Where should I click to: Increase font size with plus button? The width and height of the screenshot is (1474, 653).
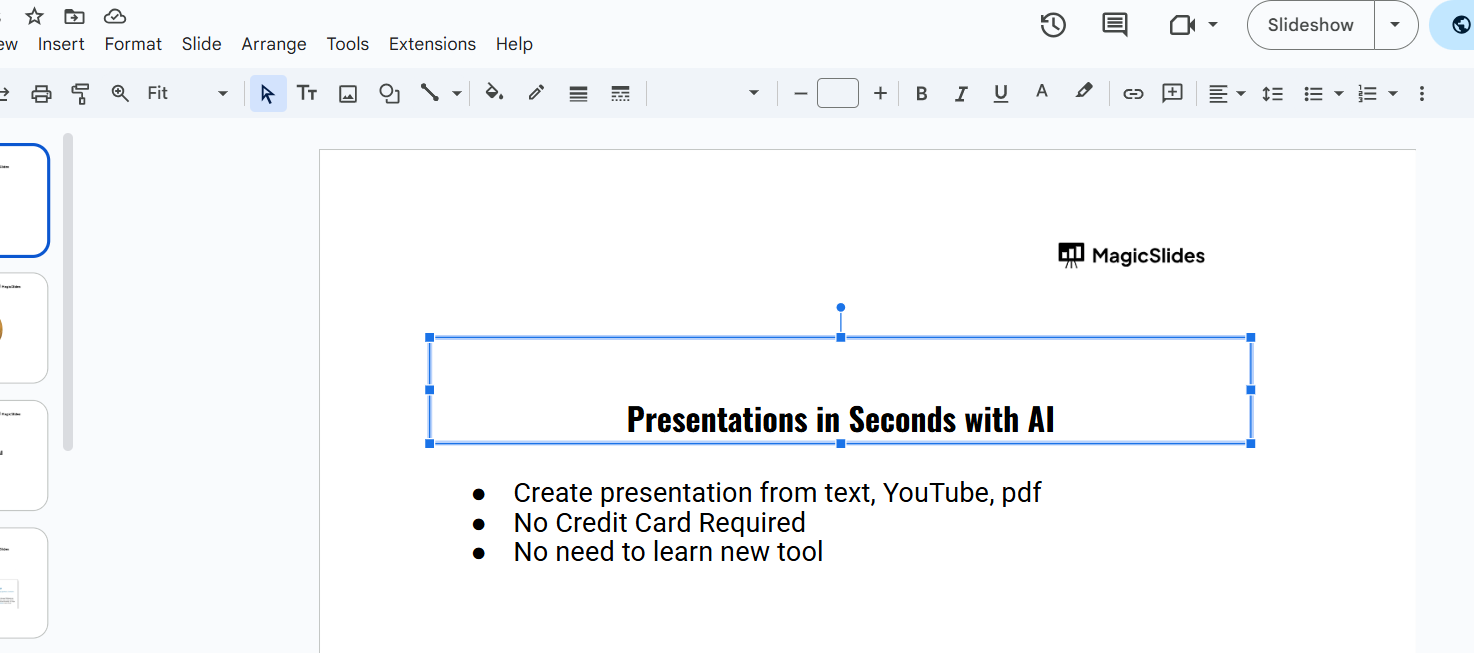880,94
